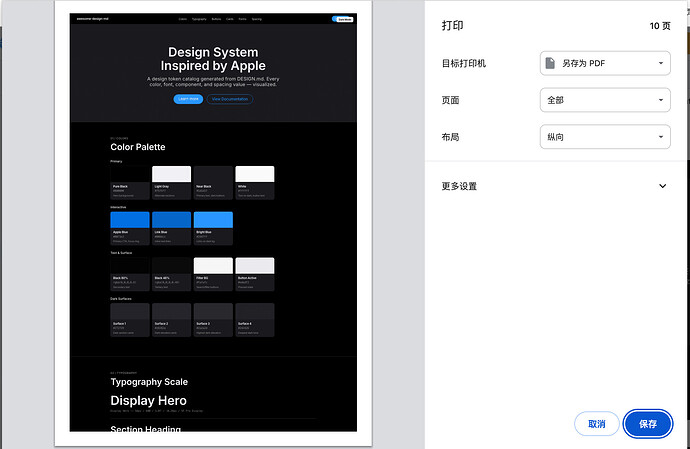Open the 页面 dropdown showing 全部
The width and height of the screenshot is (690, 449).
(605, 100)
